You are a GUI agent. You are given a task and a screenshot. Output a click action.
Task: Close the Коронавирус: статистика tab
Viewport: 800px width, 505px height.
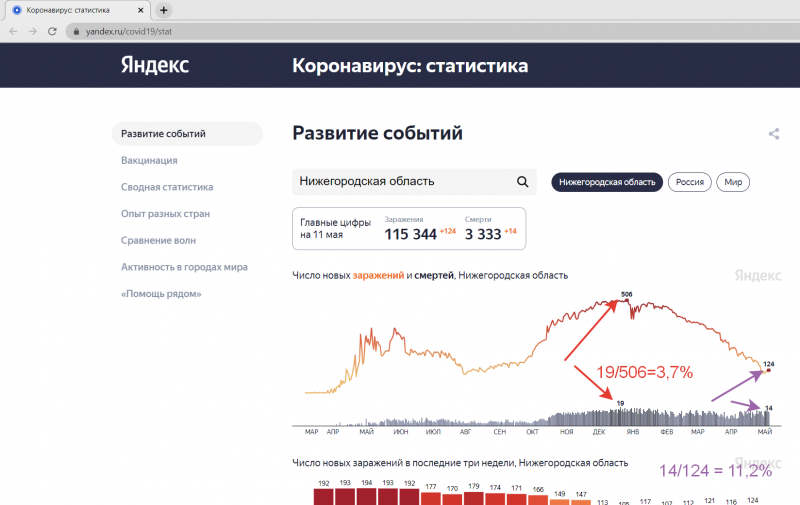point(141,10)
